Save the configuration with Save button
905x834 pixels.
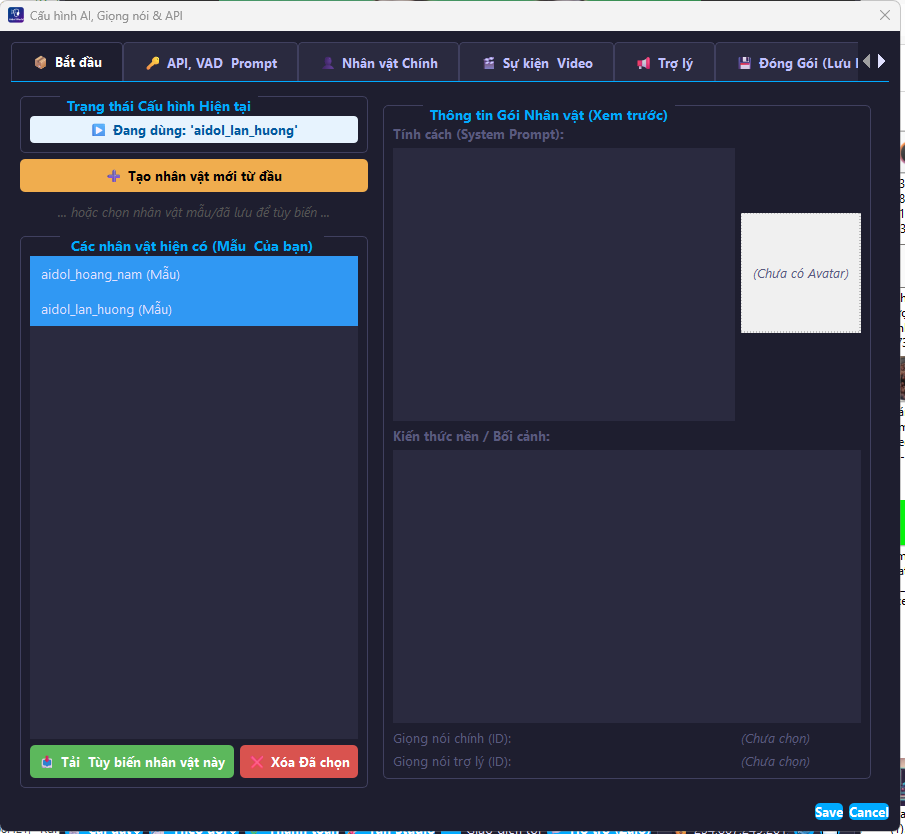[x=828, y=812]
